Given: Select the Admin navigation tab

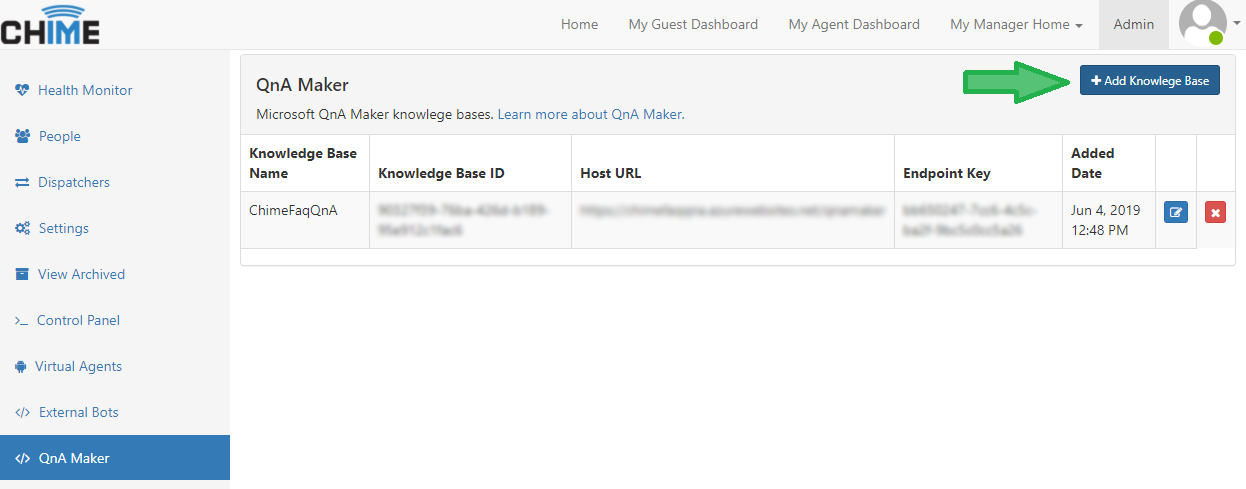Looking at the screenshot, I should (1134, 24).
